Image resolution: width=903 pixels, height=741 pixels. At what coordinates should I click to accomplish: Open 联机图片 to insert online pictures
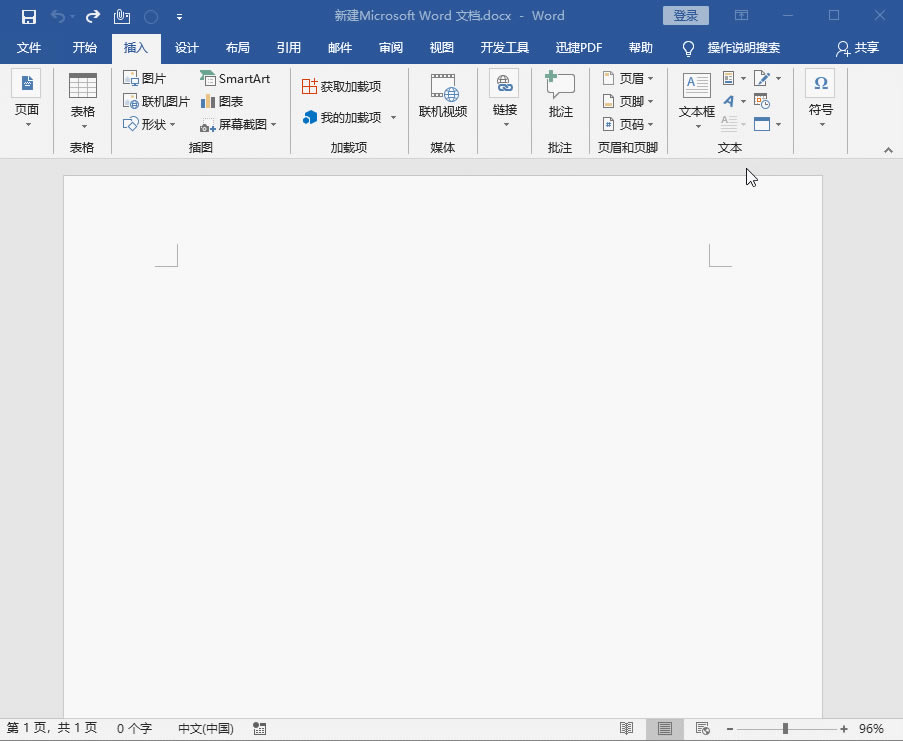coord(163,101)
